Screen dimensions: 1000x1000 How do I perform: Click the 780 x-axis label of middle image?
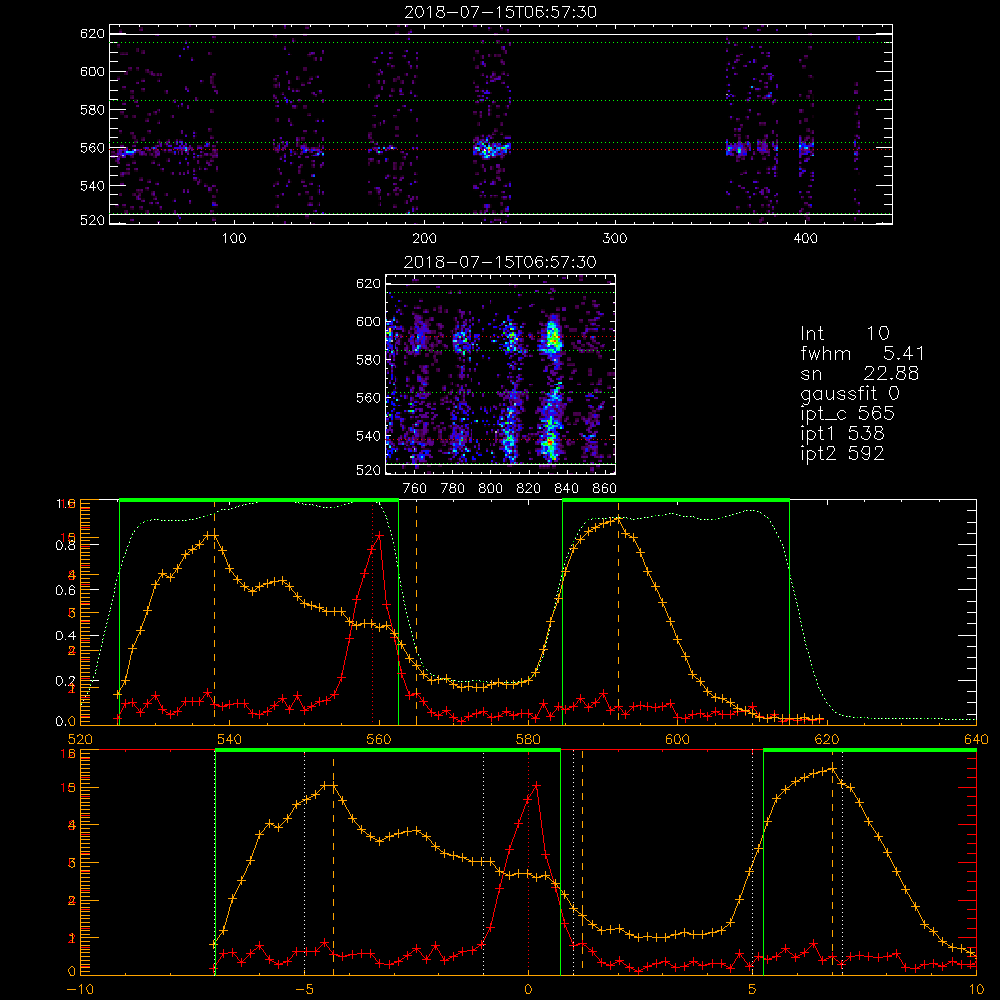click(x=453, y=489)
